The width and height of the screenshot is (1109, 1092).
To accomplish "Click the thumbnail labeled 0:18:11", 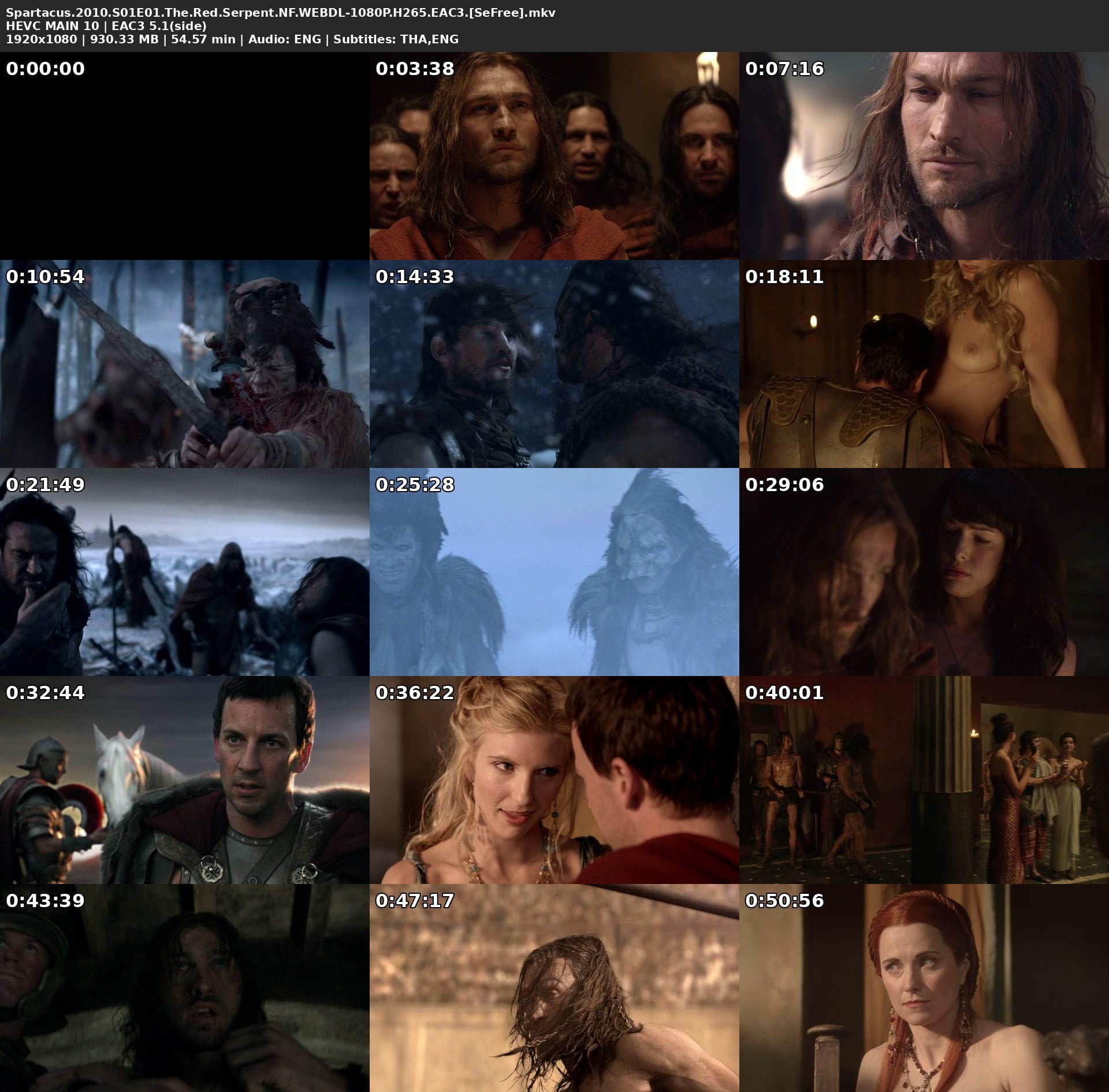I will pyautogui.click(x=924, y=364).
